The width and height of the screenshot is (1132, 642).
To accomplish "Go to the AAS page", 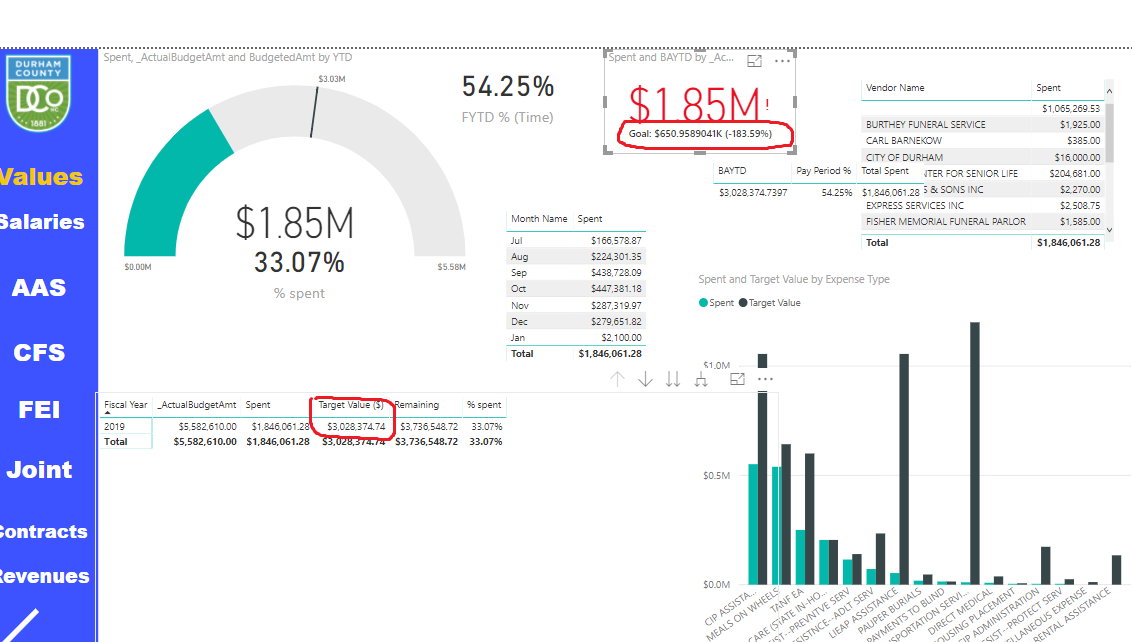I will (x=39, y=287).
